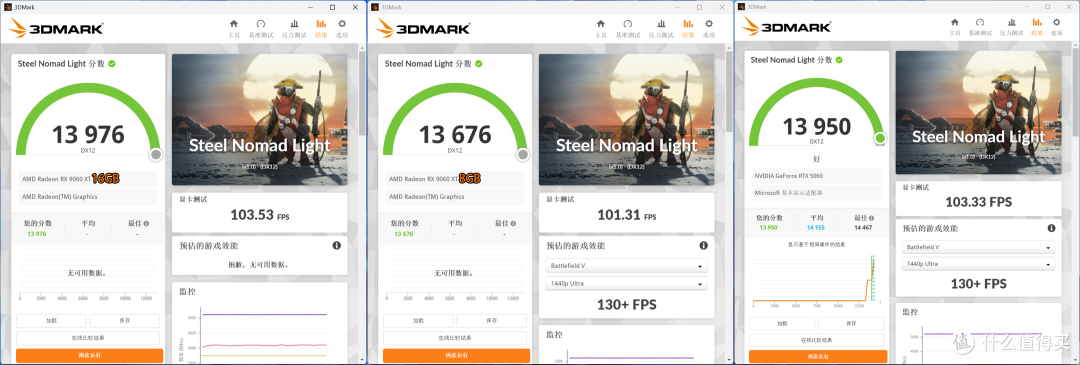Screen dimensions: 1080x365
Task: Select 结果 results in the 16GB window
Action: [321, 28]
